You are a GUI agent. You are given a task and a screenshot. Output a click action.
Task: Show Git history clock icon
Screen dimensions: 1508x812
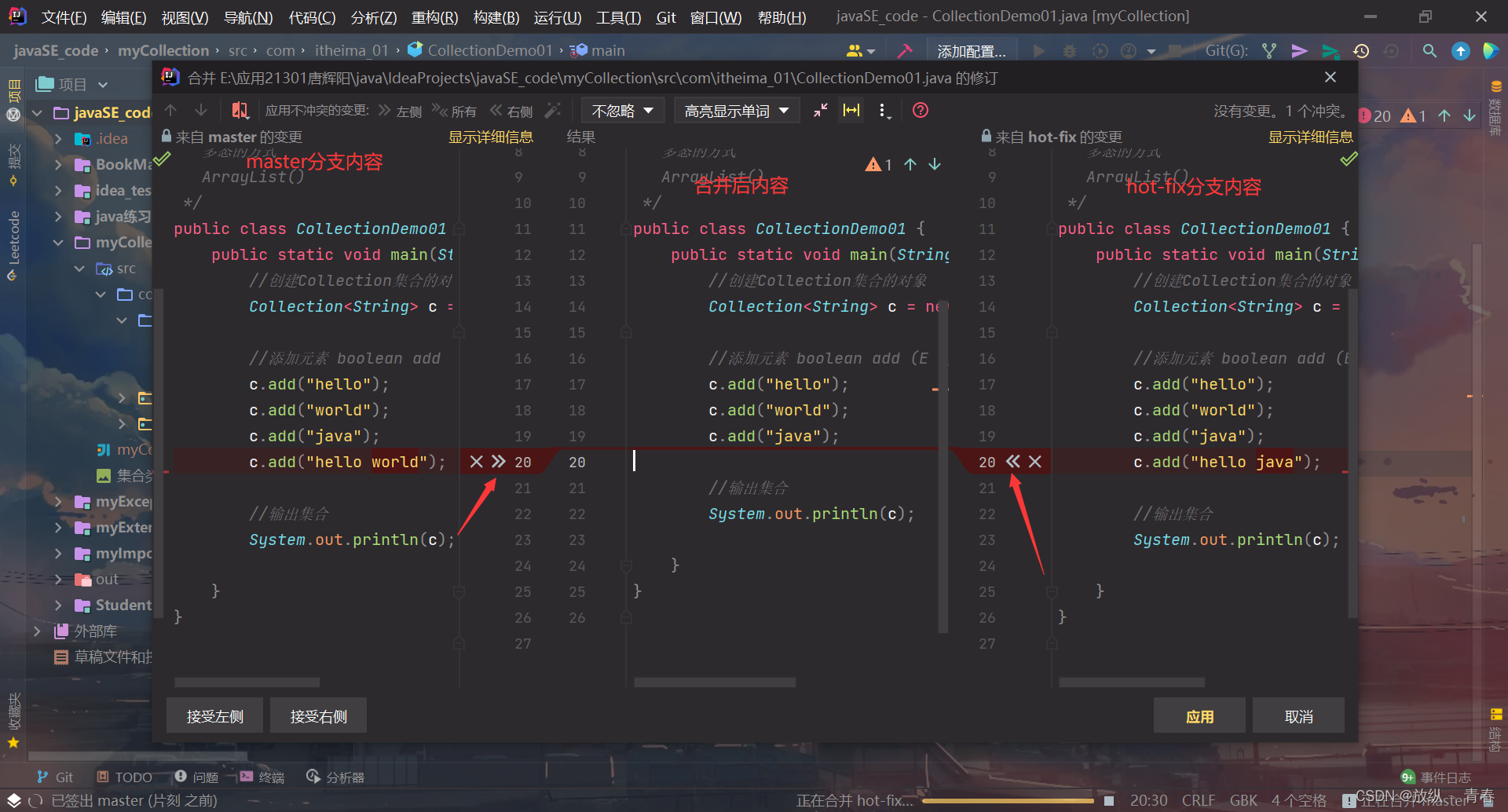[1361, 51]
